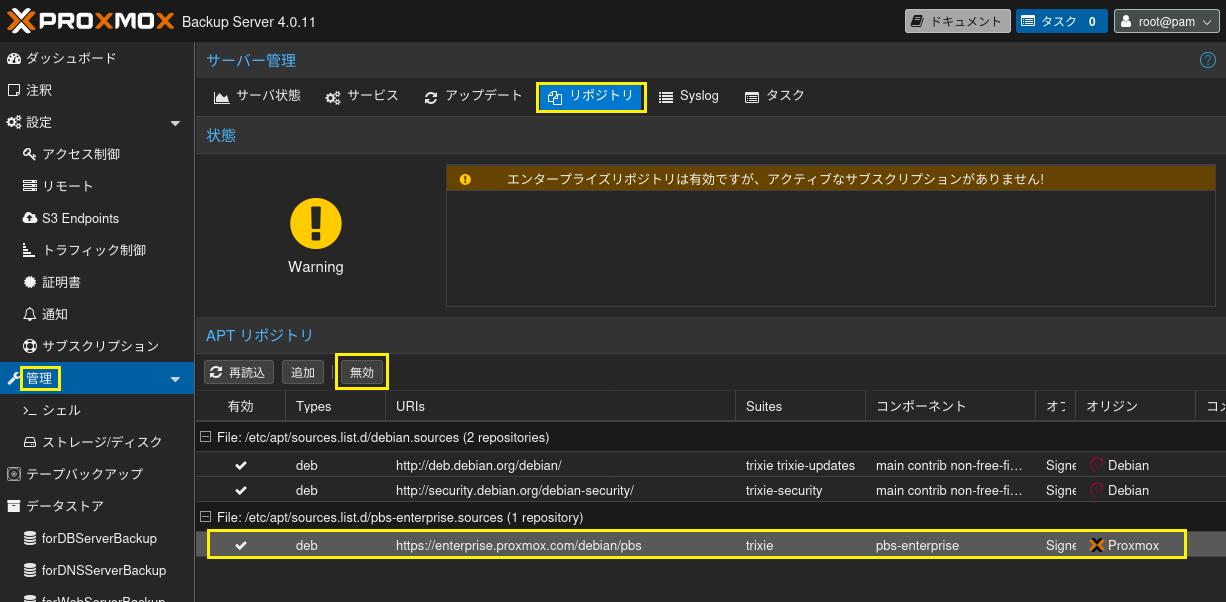Open the タスク task list button
The height and width of the screenshot is (602, 1226).
click(x=1061, y=21)
